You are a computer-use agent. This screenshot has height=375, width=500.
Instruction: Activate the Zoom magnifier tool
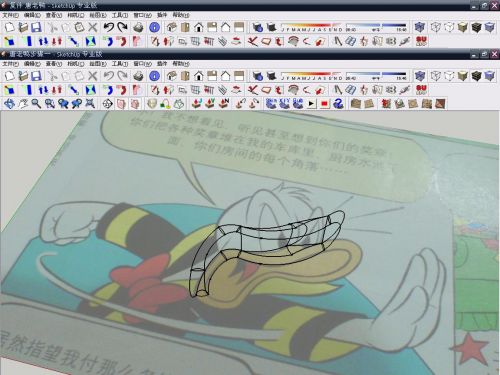(36, 104)
